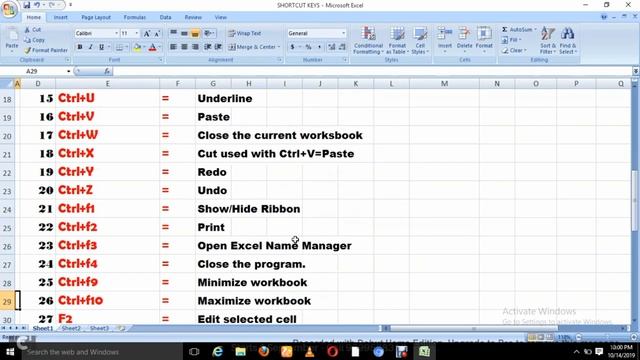Switch to the Data tab
Image resolution: width=640 pixels, height=360 pixels.
[165, 17]
